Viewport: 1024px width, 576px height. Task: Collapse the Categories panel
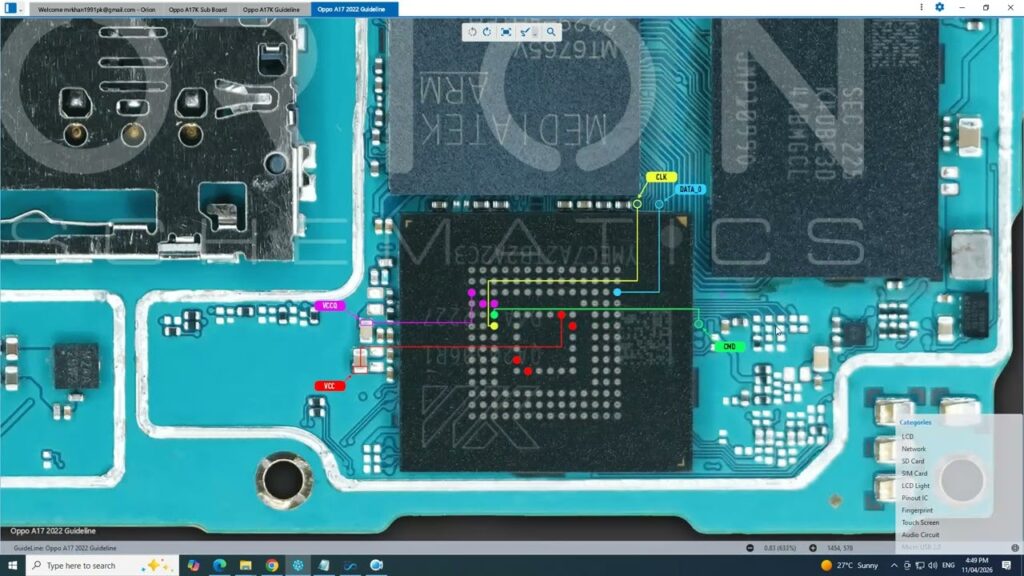tap(914, 421)
